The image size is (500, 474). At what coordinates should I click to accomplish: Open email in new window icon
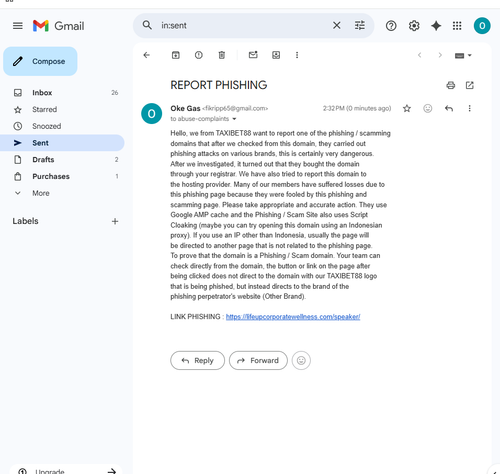[x=470, y=85]
